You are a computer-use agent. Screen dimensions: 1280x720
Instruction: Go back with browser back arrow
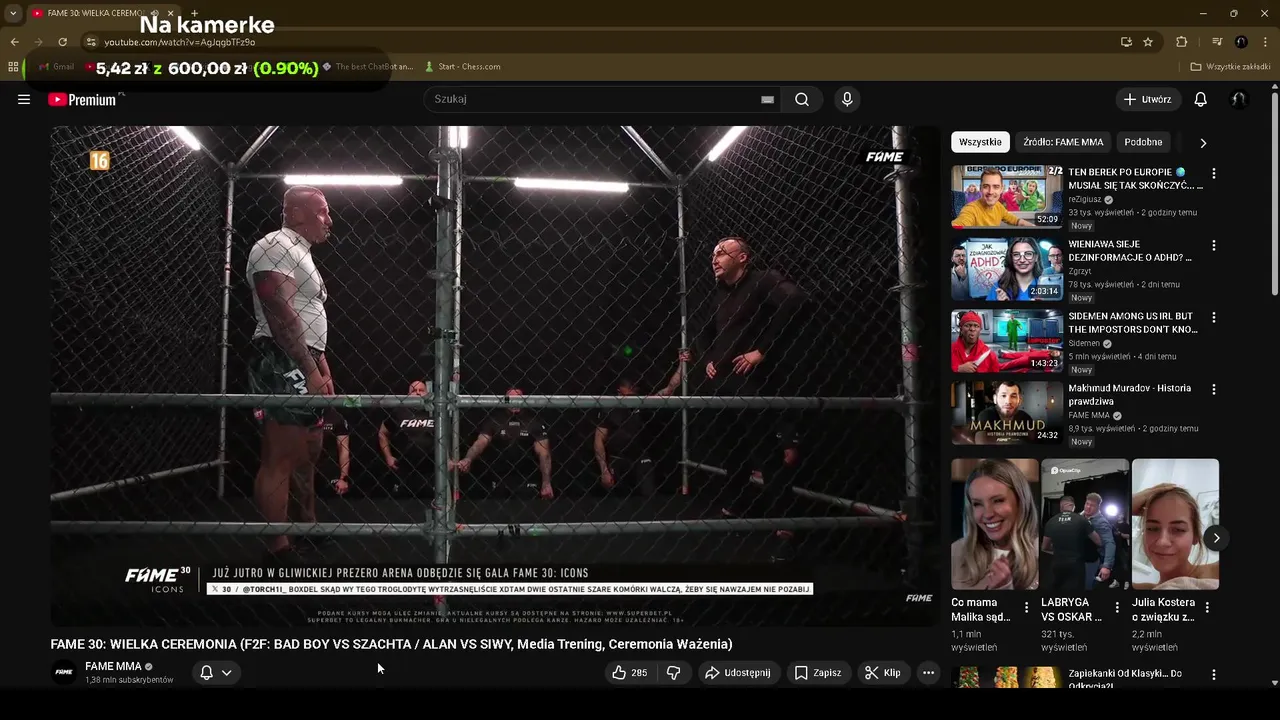click(x=14, y=42)
